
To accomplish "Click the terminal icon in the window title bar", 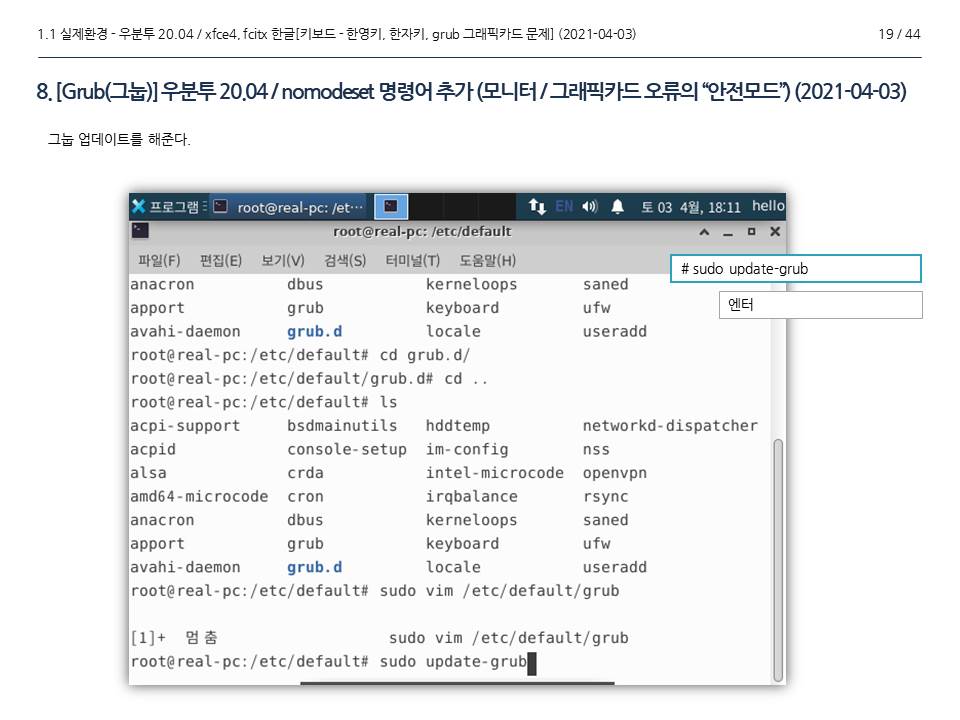I will point(140,231).
